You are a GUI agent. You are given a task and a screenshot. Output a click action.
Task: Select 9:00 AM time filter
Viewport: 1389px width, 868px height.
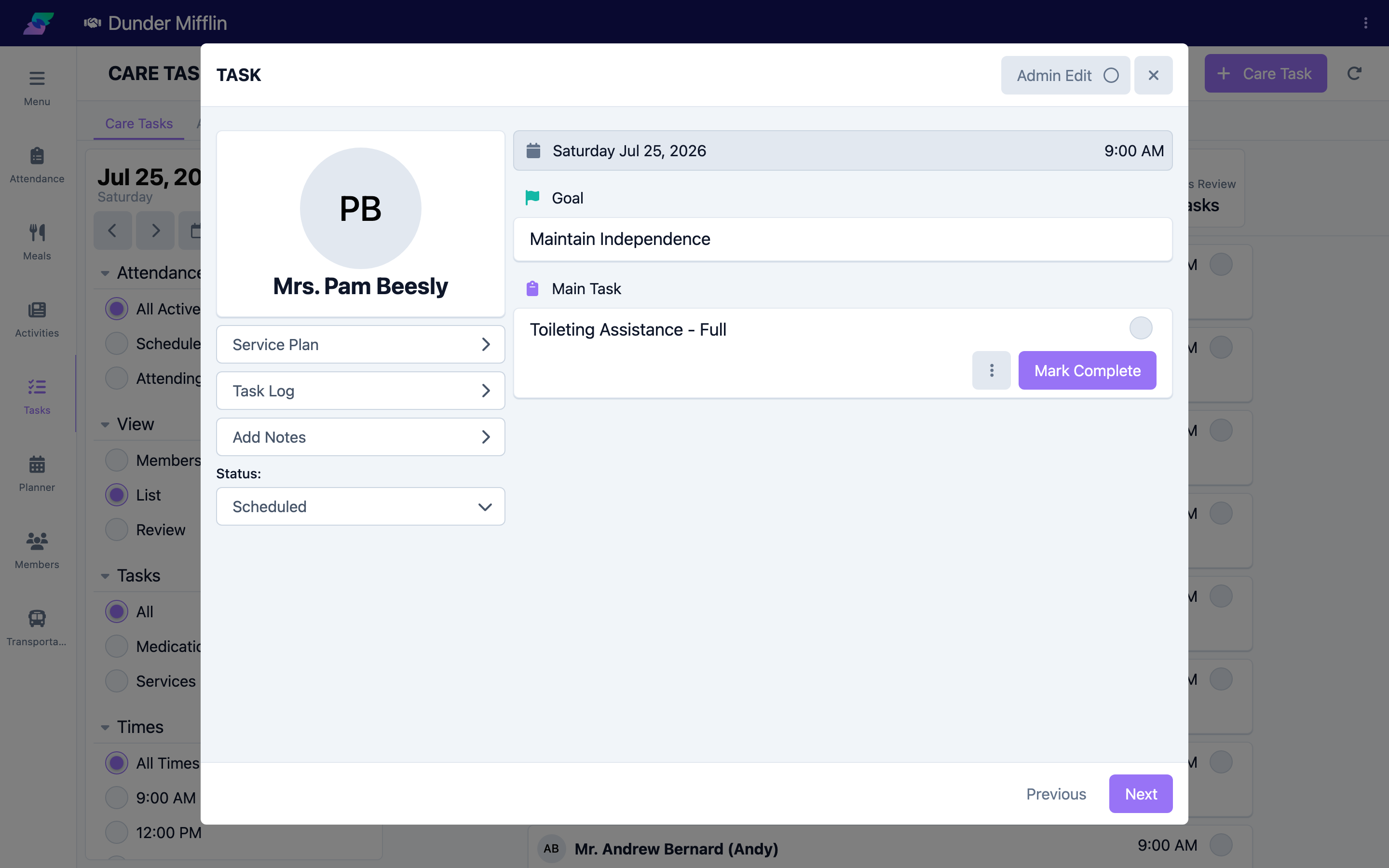[x=117, y=798]
